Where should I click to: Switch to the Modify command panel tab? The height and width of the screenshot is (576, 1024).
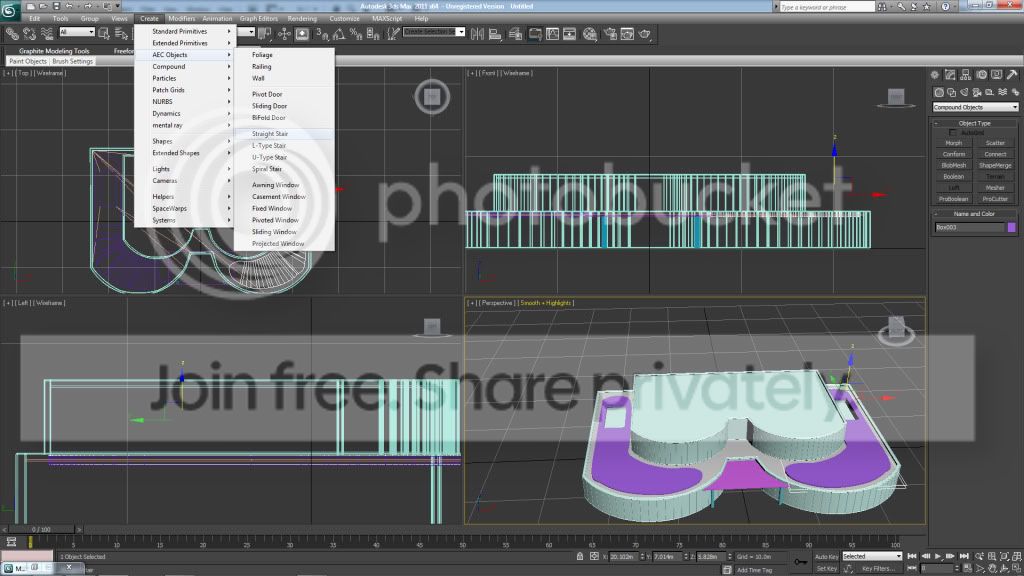pos(950,75)
